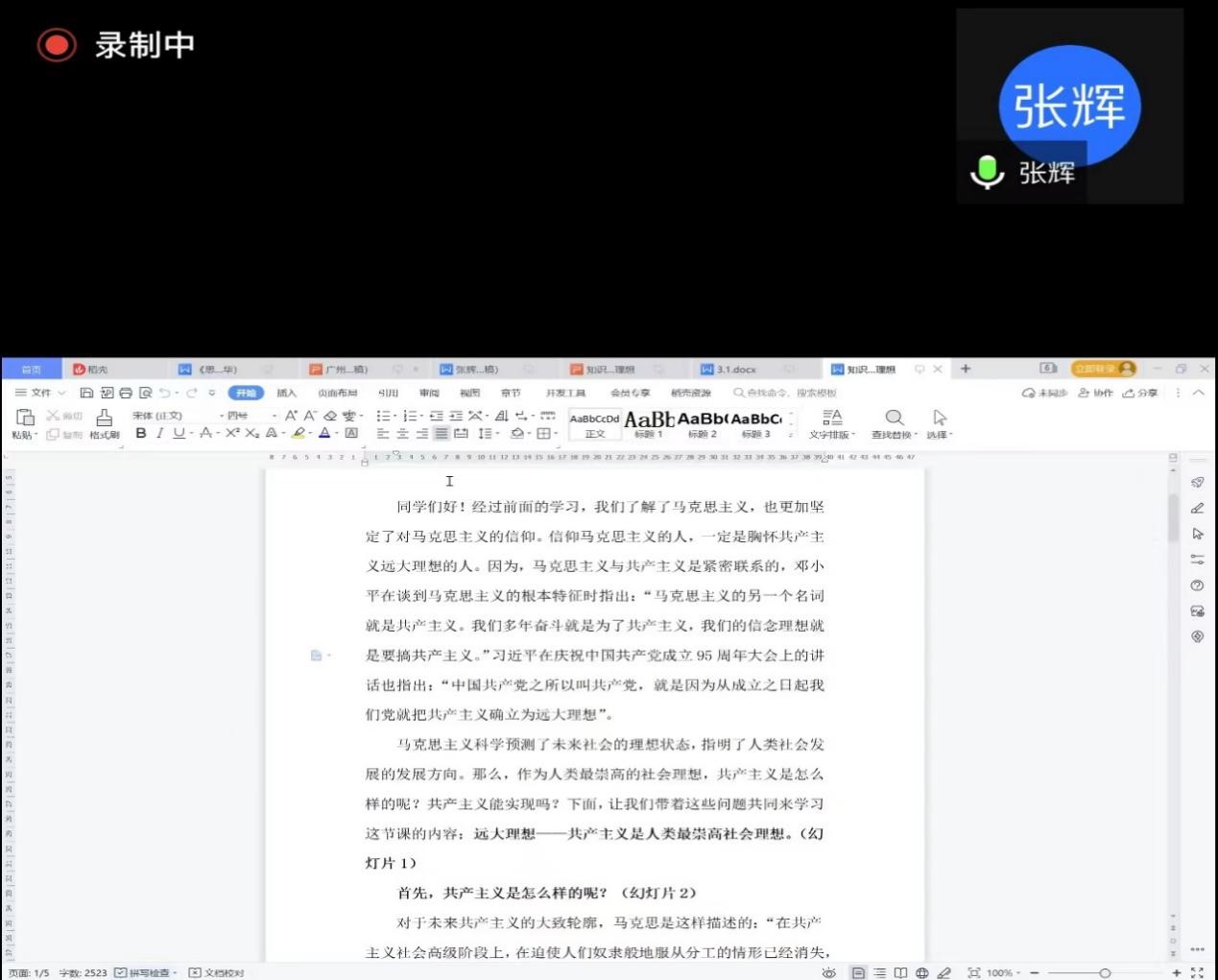The width and height of the screenshot is (1218, 980).
Task: Click the Print icon in quick access toolbar
Action: (126, 393)
